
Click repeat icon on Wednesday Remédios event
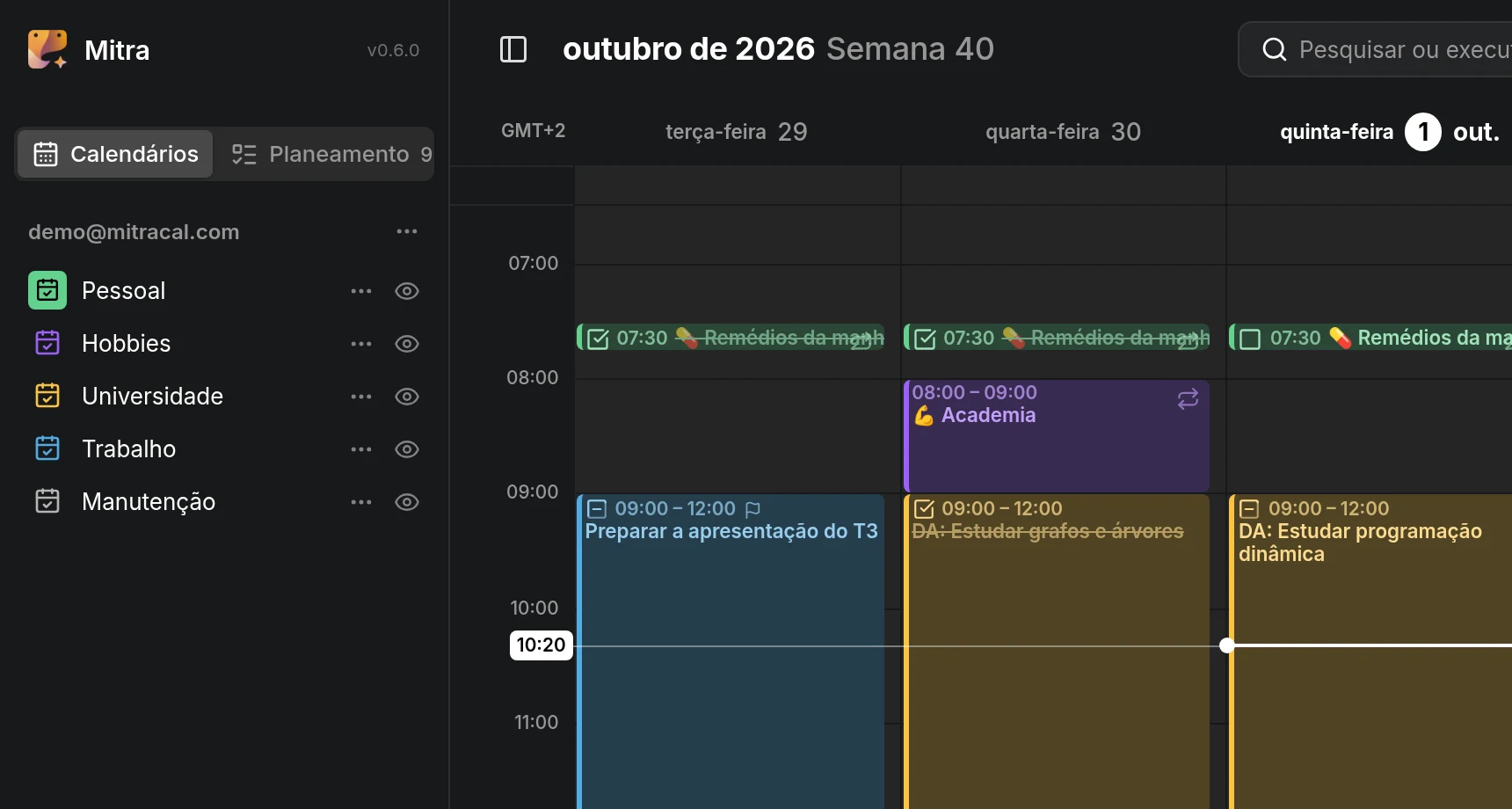(x=1189, y=341)
